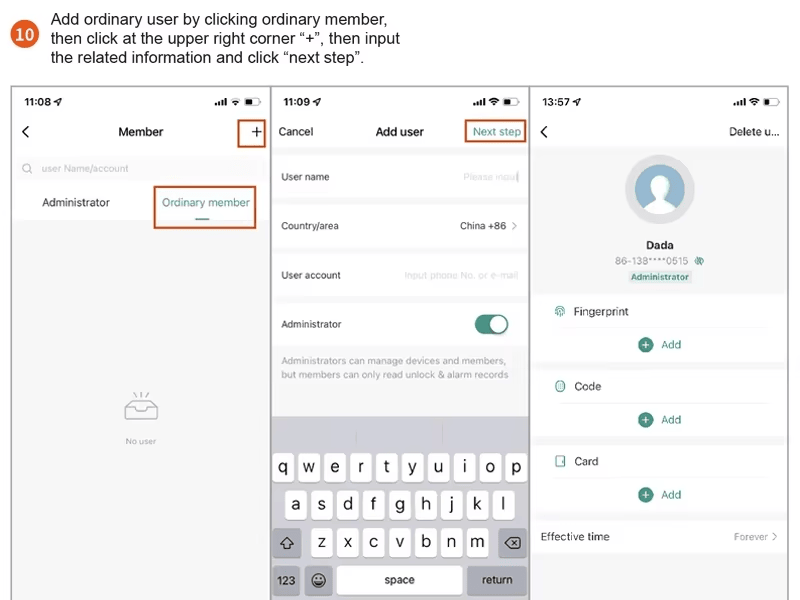Focus the User account input field

tap(399, 276)
